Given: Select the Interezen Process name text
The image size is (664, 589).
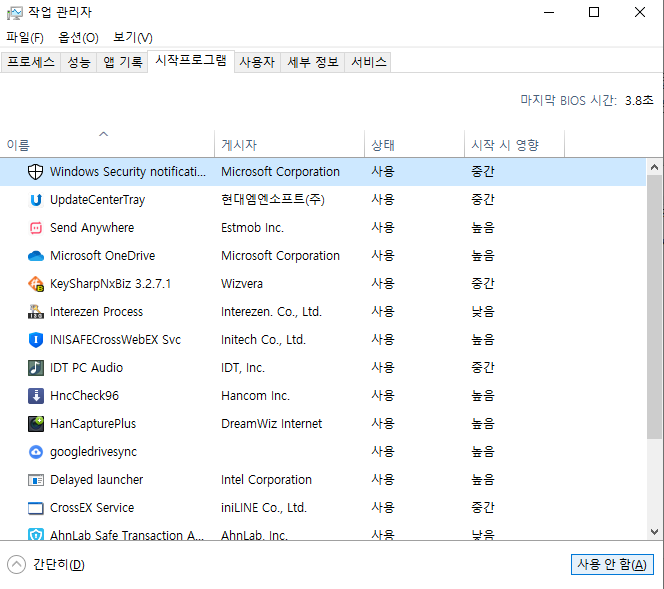Looking at the screenshot, I should click(97, 312).
